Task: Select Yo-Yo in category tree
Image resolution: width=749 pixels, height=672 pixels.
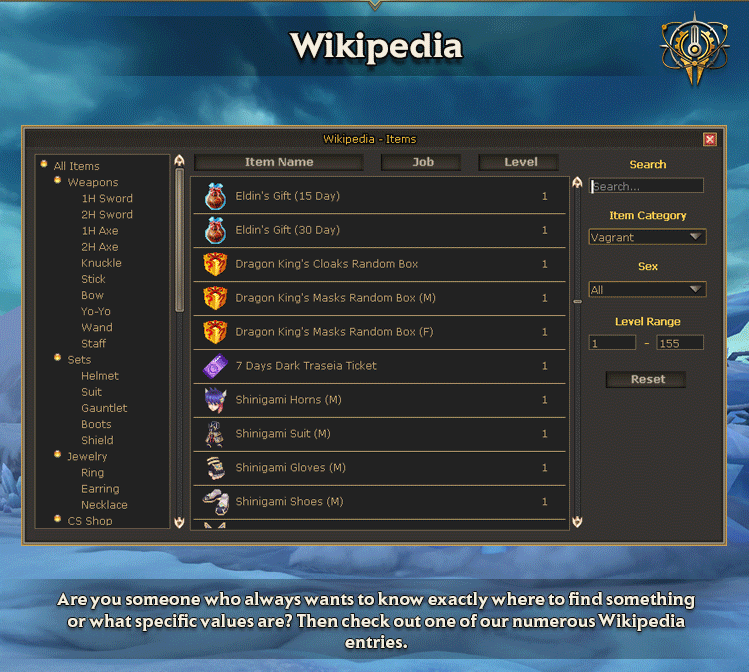Action: click(96, 311)
